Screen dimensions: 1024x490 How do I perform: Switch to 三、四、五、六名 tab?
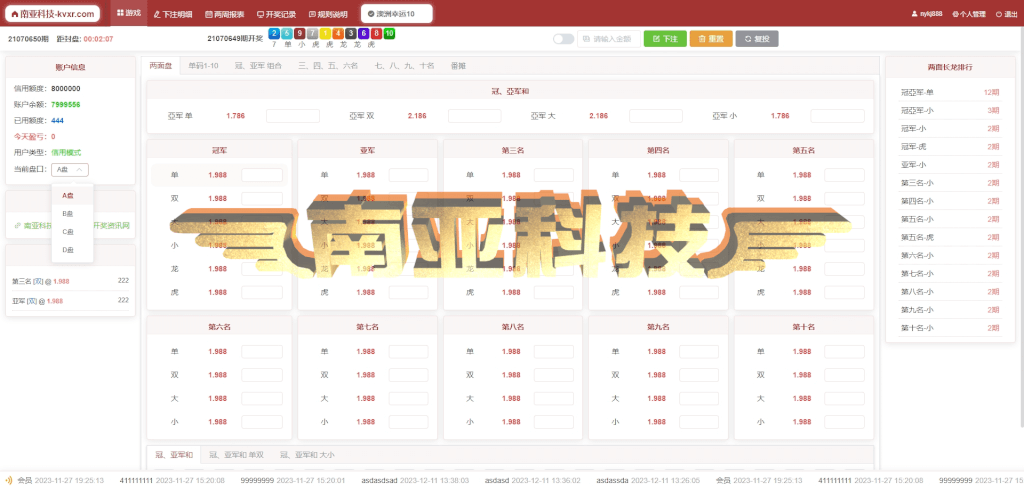point(328,66)
